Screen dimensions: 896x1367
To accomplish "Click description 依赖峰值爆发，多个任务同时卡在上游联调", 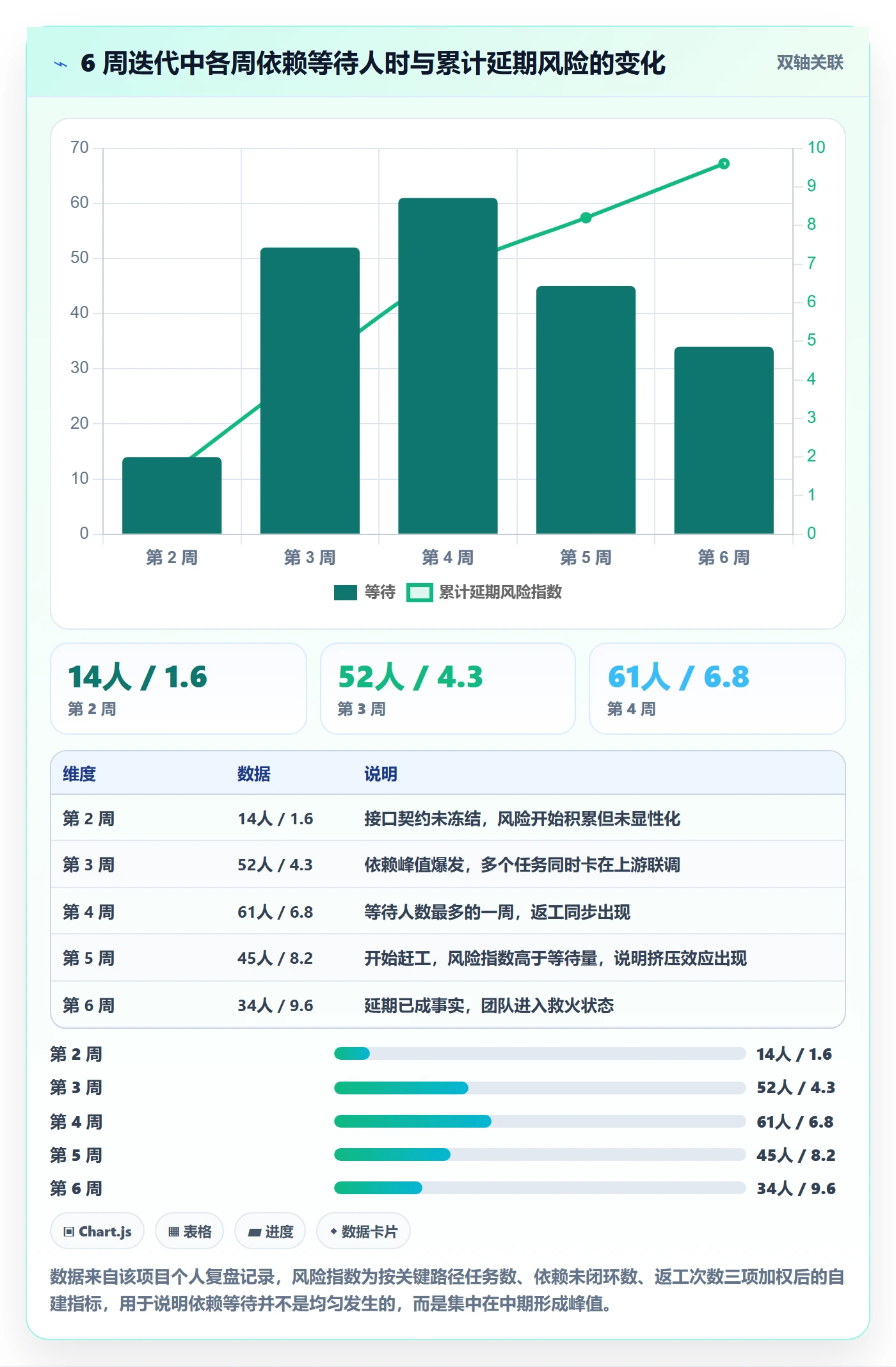I will (522, 865).
